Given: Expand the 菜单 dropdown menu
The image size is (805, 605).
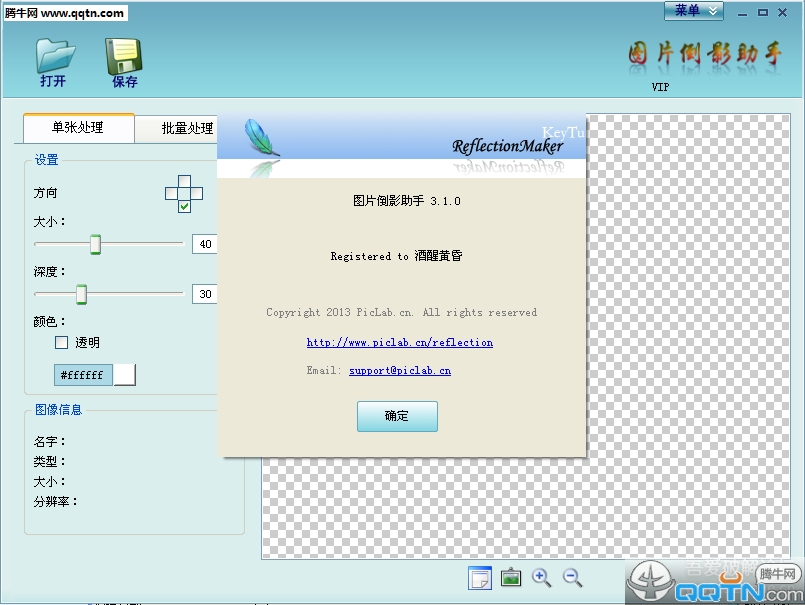Looking at the screenshot, I should [694, 11].
